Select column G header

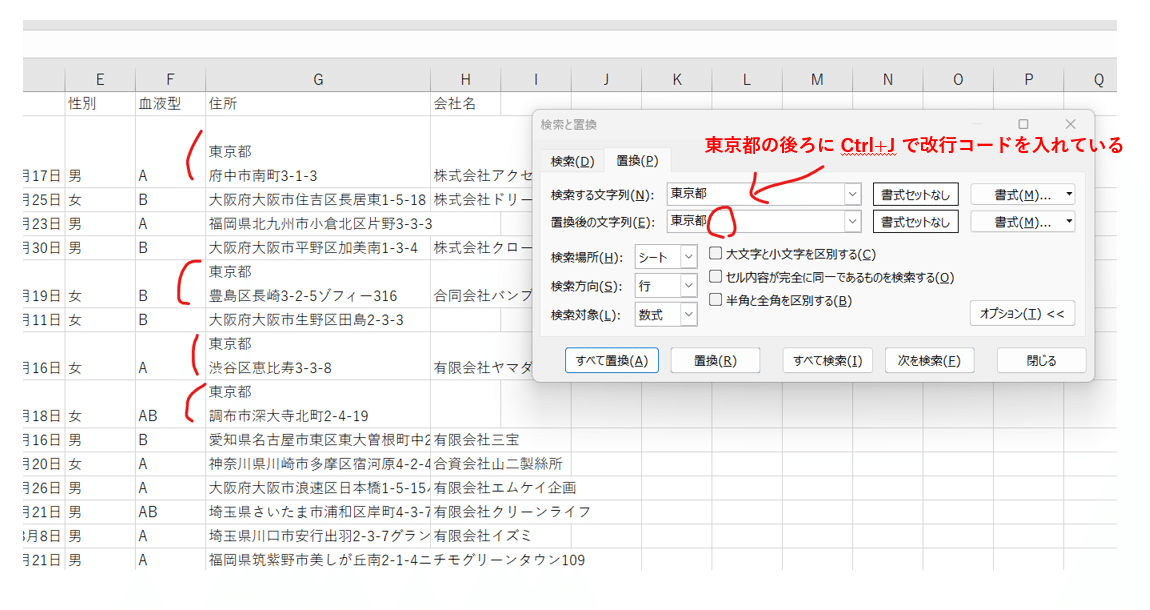coord(318,79)
